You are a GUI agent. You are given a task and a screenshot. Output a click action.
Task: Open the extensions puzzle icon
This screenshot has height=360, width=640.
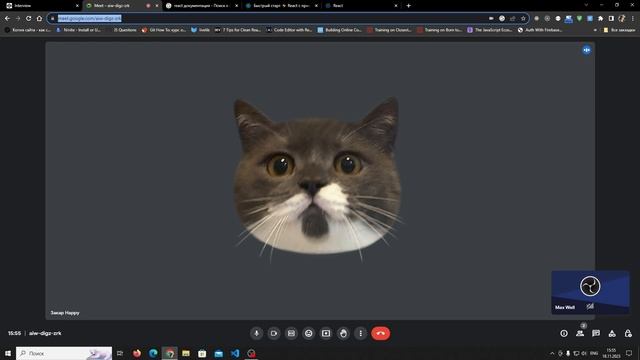coord(600,18)
